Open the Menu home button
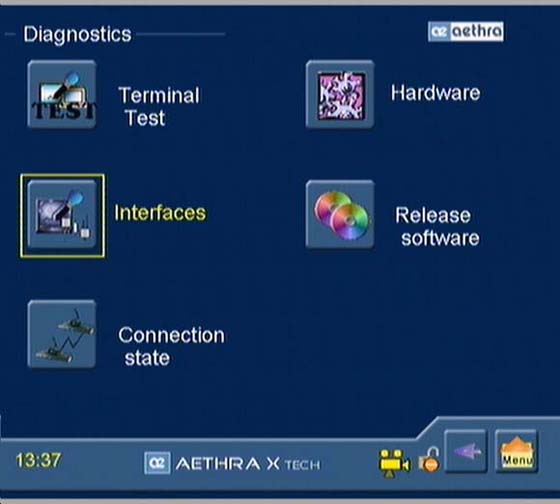 pos(516,451)
